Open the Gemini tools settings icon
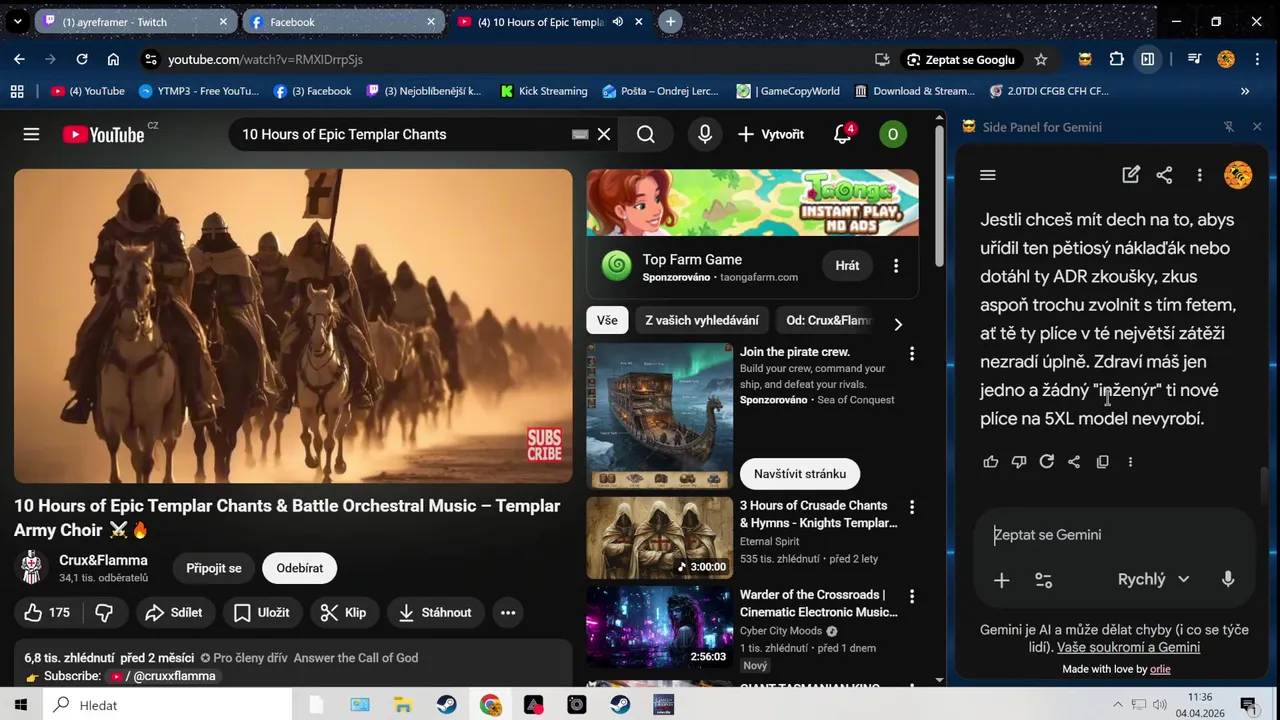 [1043, 580]
